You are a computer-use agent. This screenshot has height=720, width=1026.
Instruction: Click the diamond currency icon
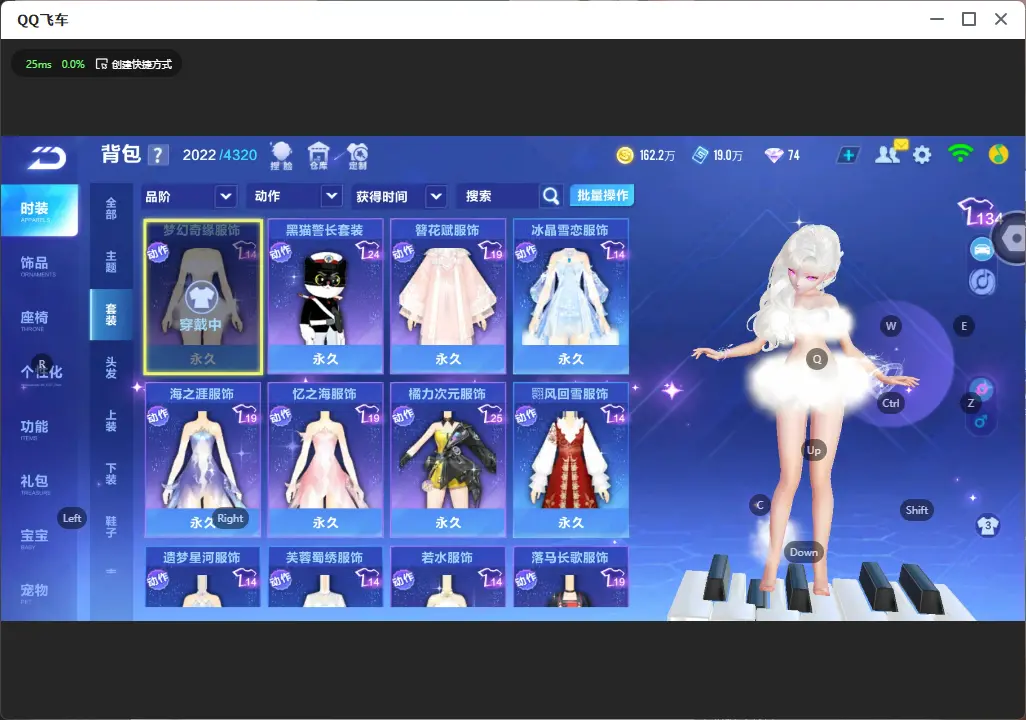click(x=773, y=155)
